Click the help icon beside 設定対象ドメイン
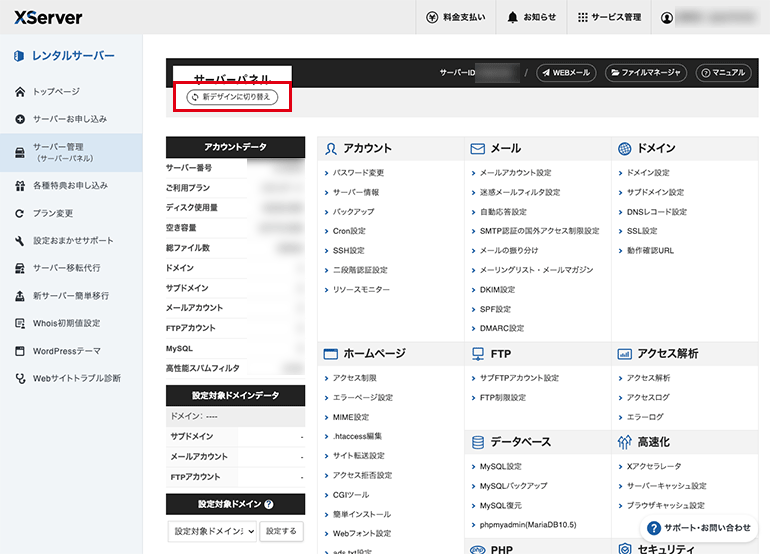 pyautogui.click(x=269, y=504)
